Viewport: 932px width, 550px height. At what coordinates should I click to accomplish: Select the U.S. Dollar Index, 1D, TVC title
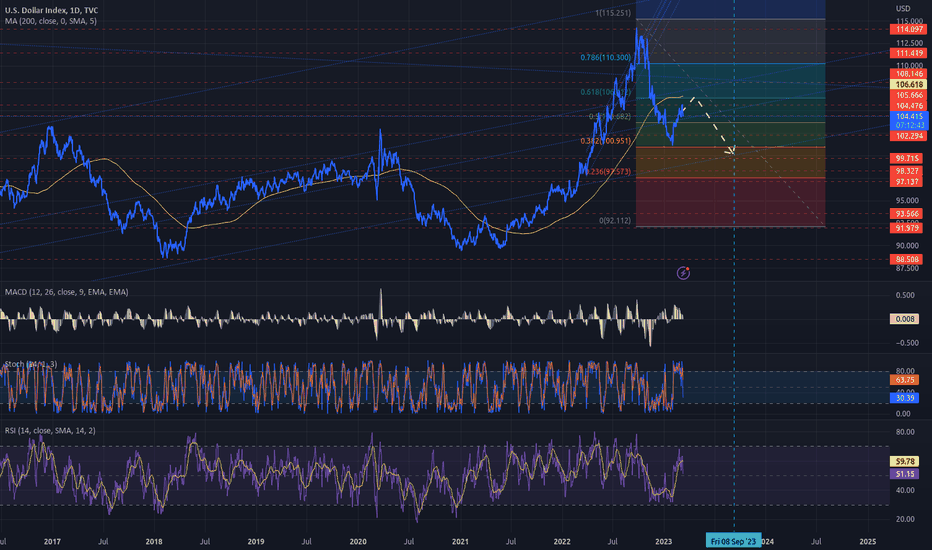pyautogui.click(x=52, y=10)
